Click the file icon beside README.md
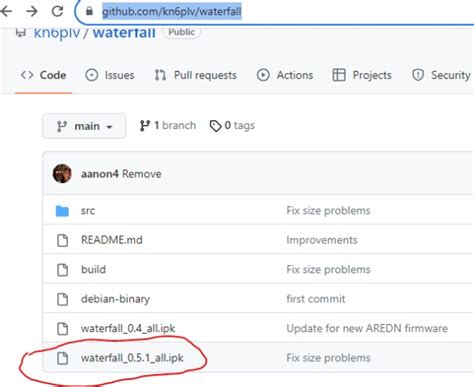474x387 pixels. pyautogui.click(x=62, y=240)
